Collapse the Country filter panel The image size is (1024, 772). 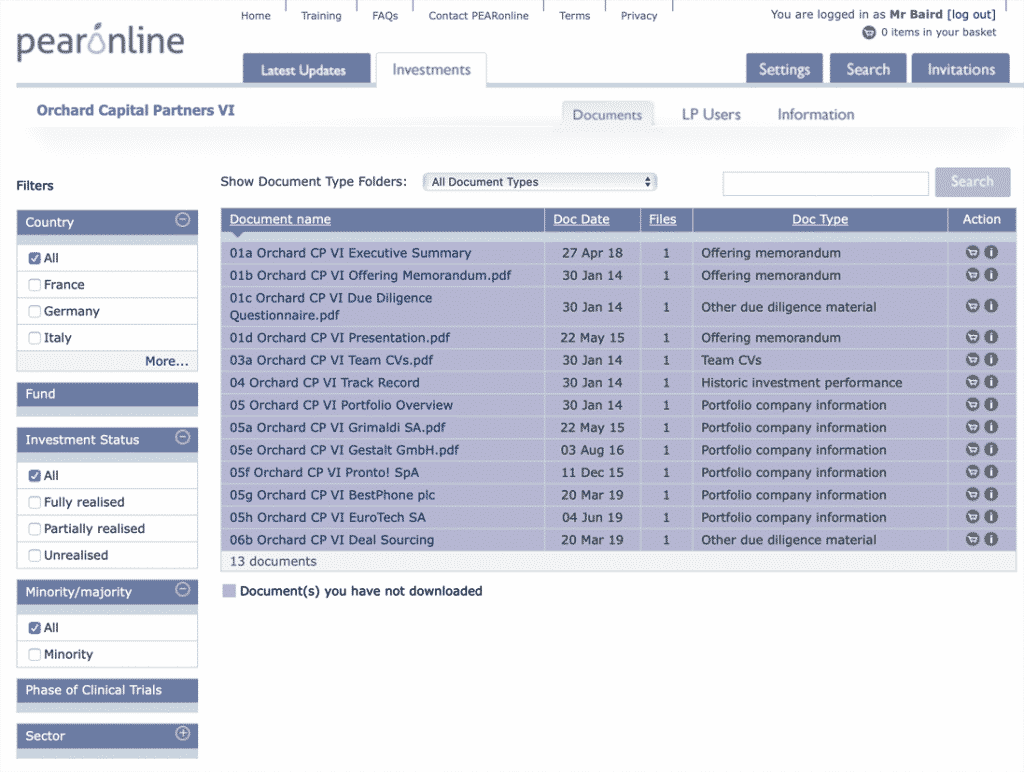pyautogui.click(x=183, y=220)
